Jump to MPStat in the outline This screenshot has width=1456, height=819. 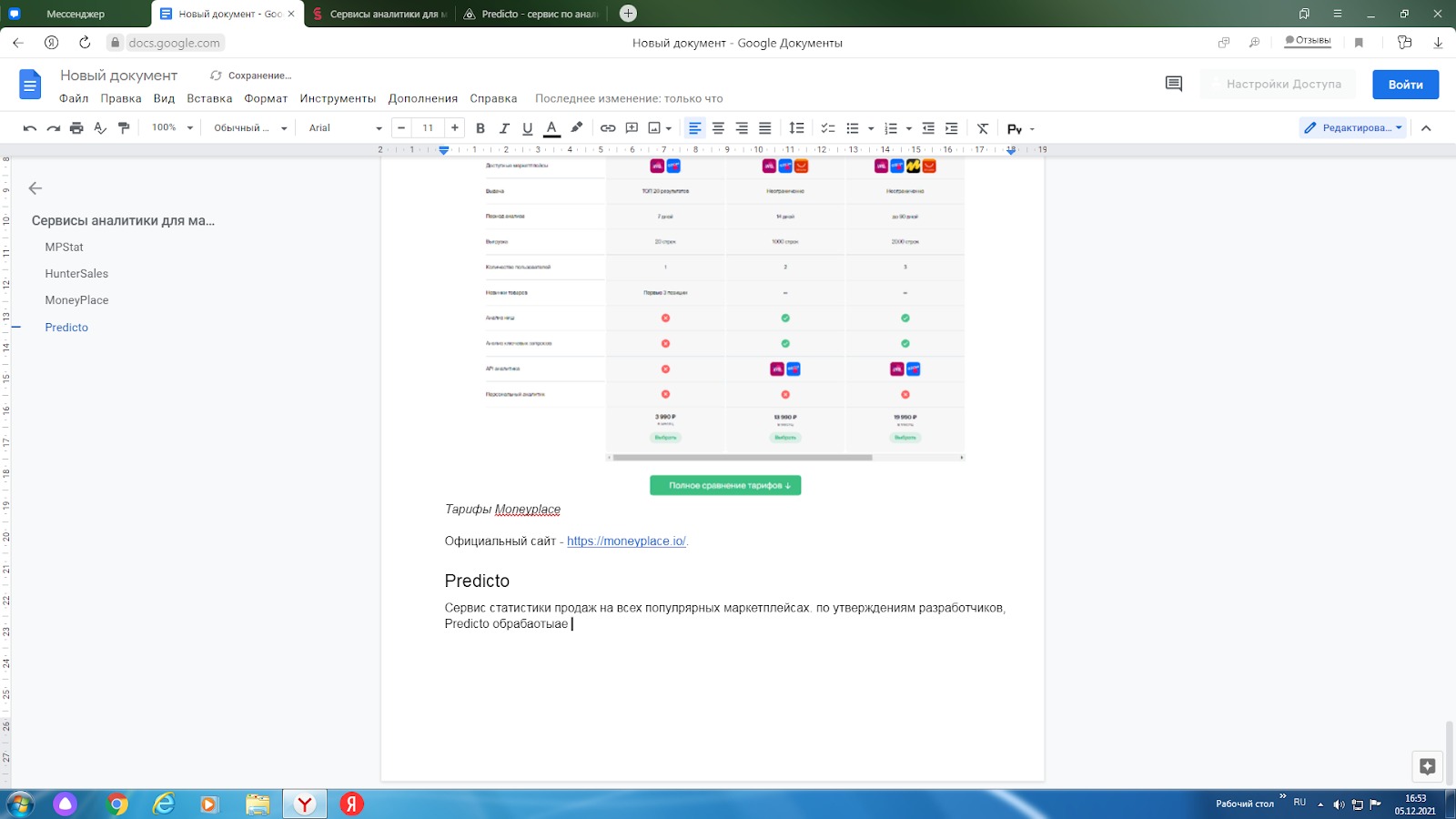pyautogui.click(x=64, y=248)
